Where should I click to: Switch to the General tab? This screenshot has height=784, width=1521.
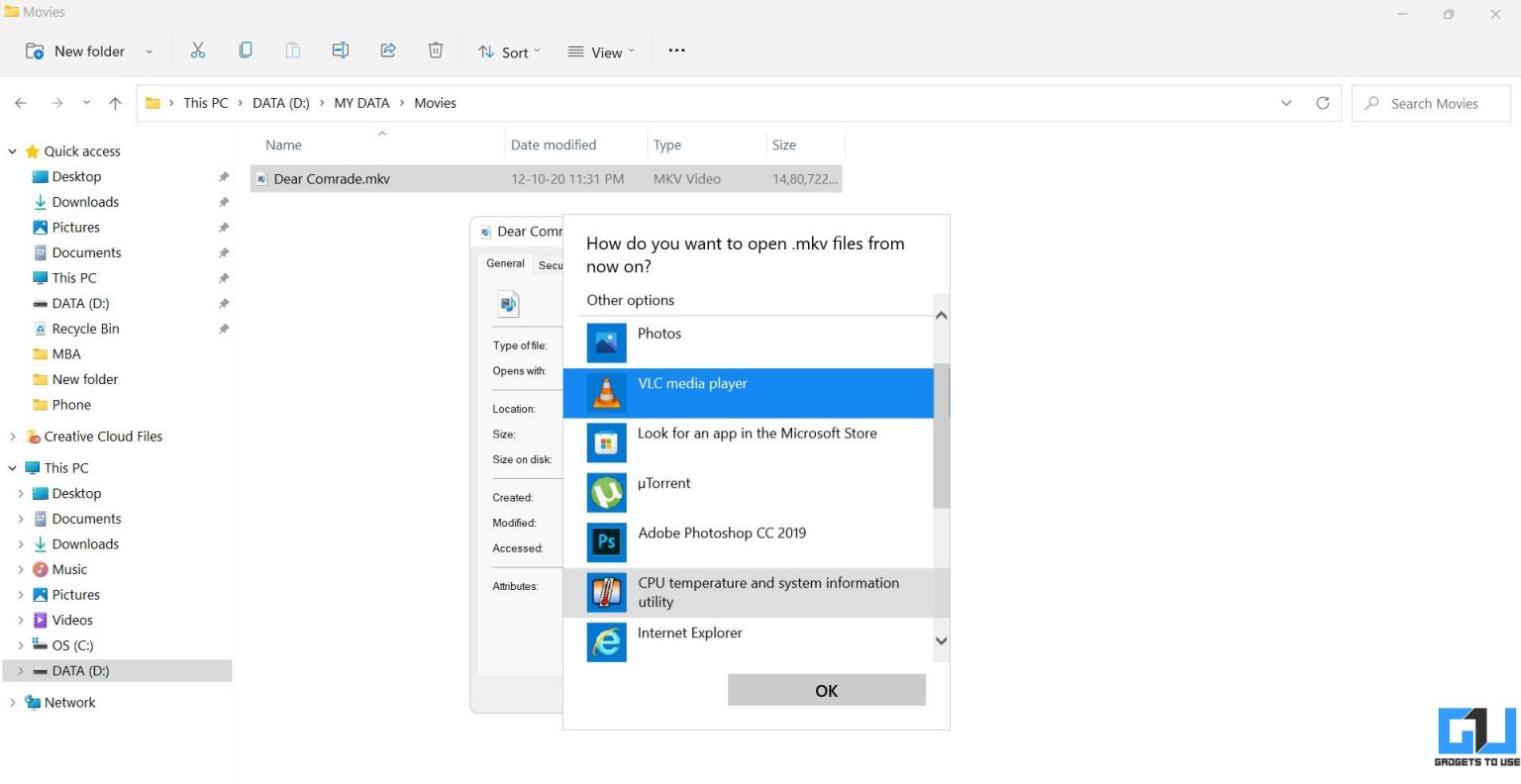[x=505, y=263]
